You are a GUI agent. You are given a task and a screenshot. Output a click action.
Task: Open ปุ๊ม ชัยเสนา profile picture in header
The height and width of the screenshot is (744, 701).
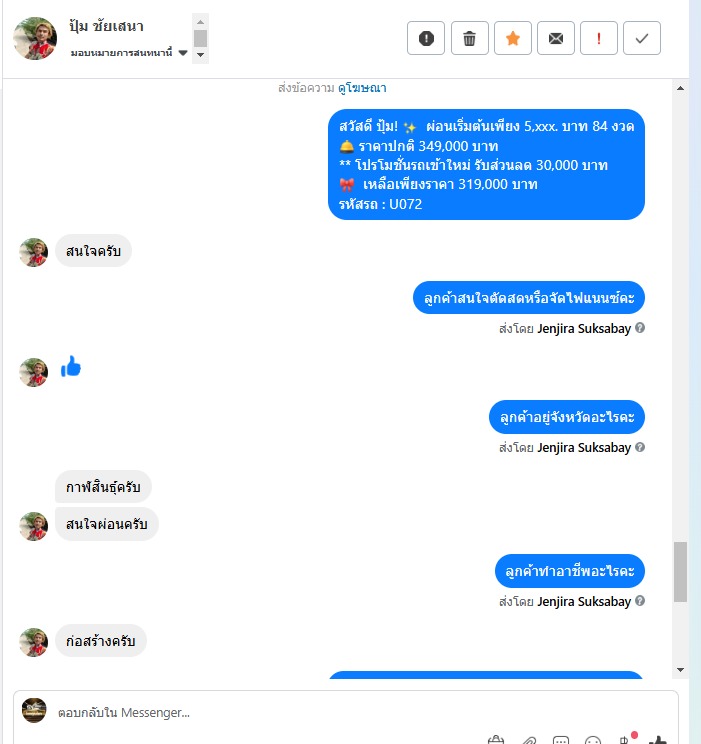coord(35,38)
